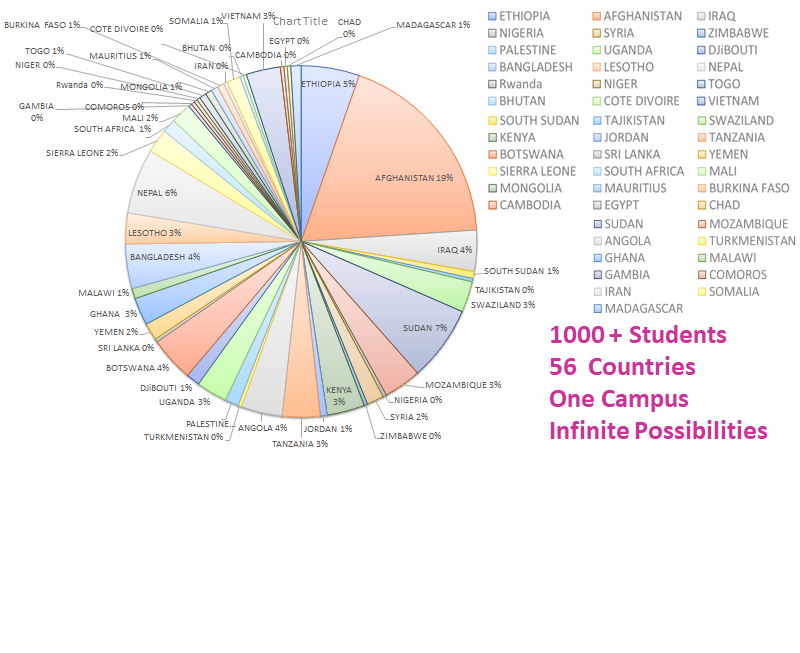Select the "MADAGASCAR 1%" data label
The height and width of the screenshot is (653, 800).
pyautogui.click(x=433, y=25)
